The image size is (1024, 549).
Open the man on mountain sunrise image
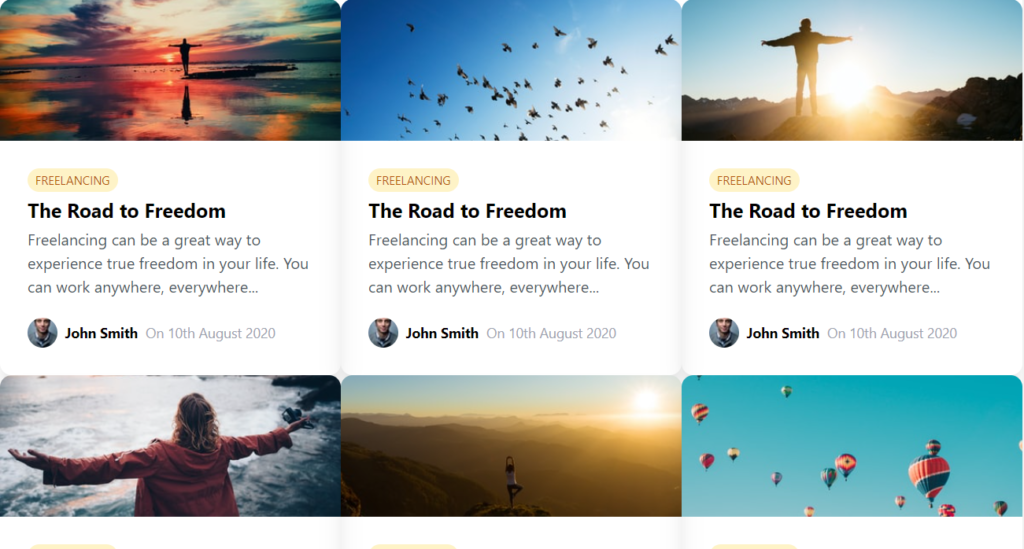[x=852, y=70]
